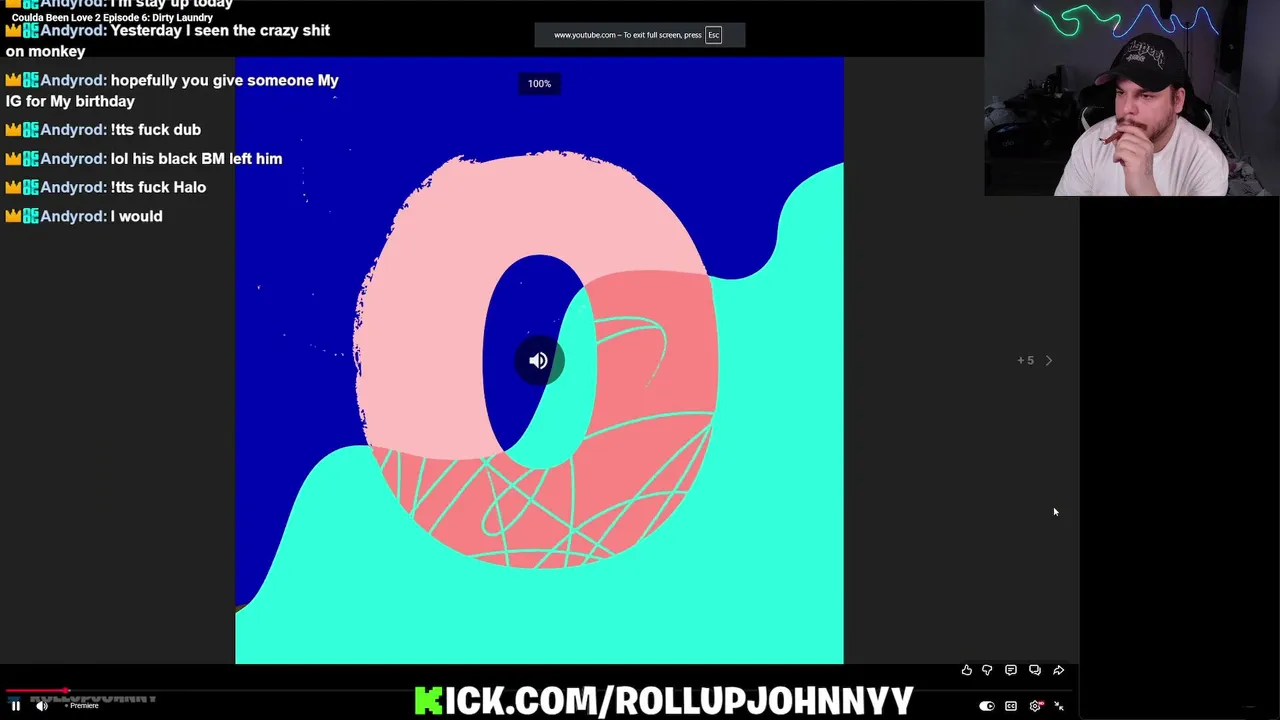Click the 100% zoom indicator
The width and height of the screenshot is (1280, 720).
[x=539, y=84]
